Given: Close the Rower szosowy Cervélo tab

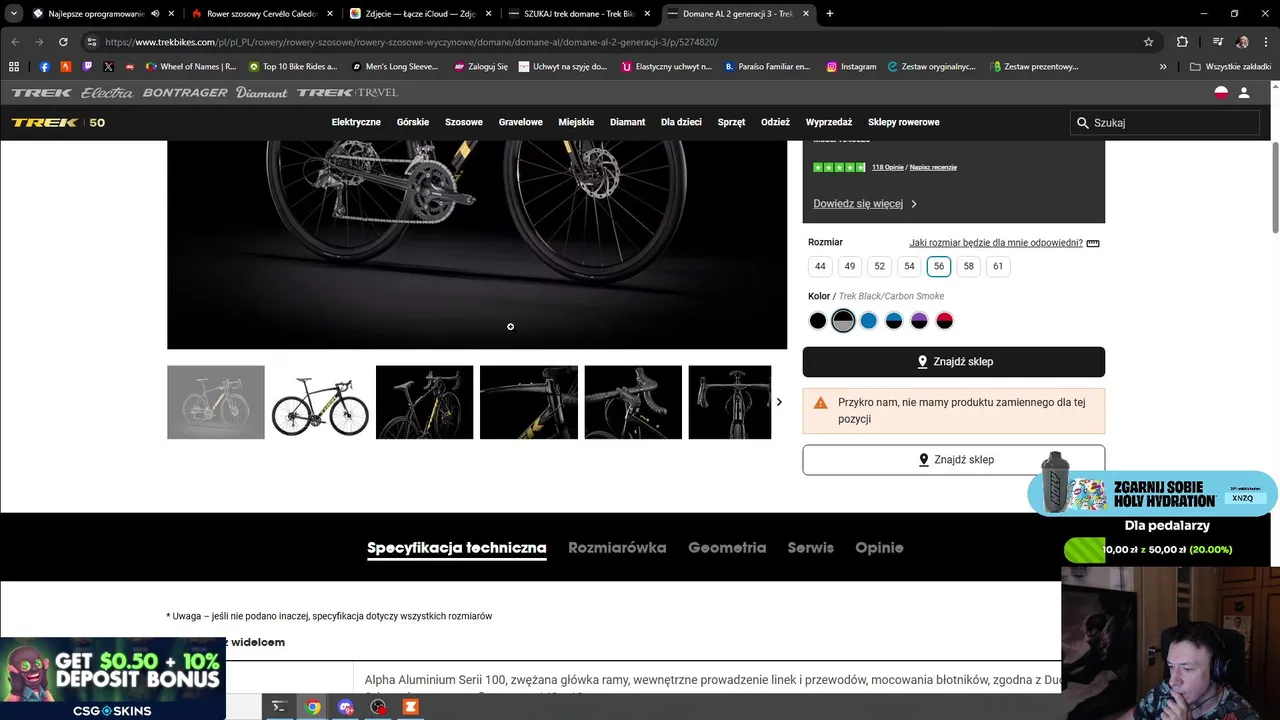Looking at the screenshot, I should [x=330, y=14].
